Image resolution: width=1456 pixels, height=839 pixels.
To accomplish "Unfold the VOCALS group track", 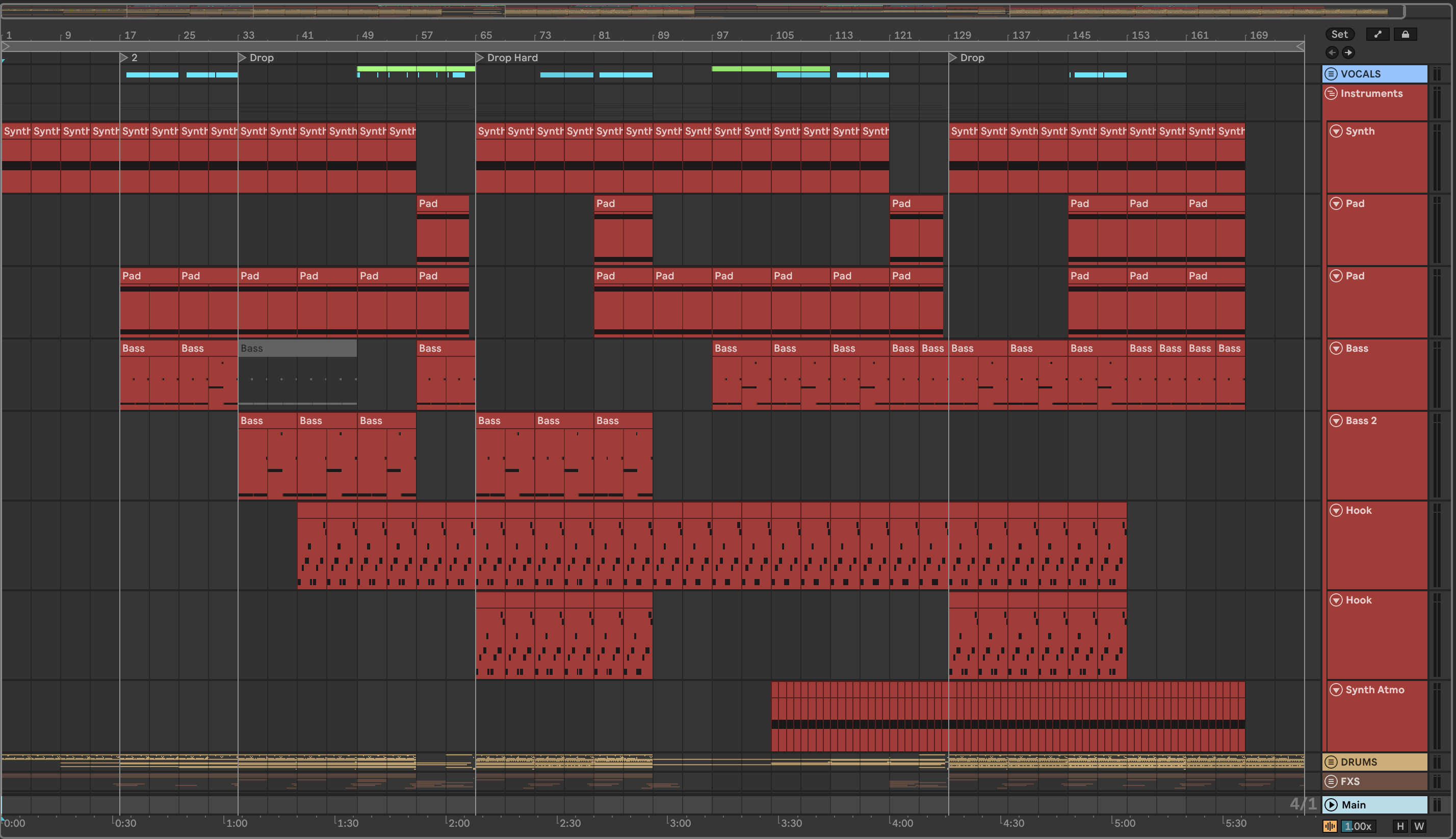I will (1331, 74).
